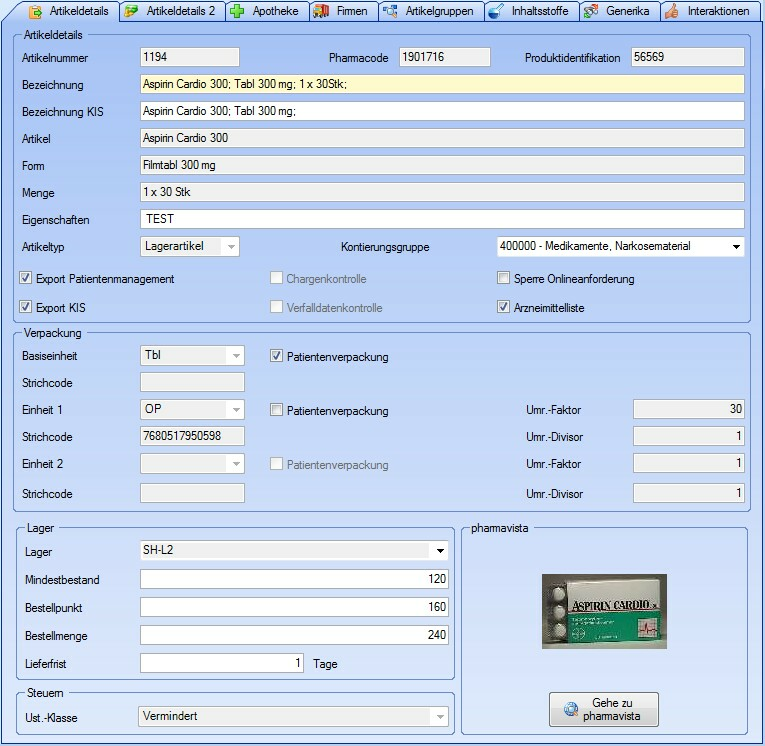Click the Gehe zu pharmavista button
Viewport: 765px width, 746px height.
point(603,708)
